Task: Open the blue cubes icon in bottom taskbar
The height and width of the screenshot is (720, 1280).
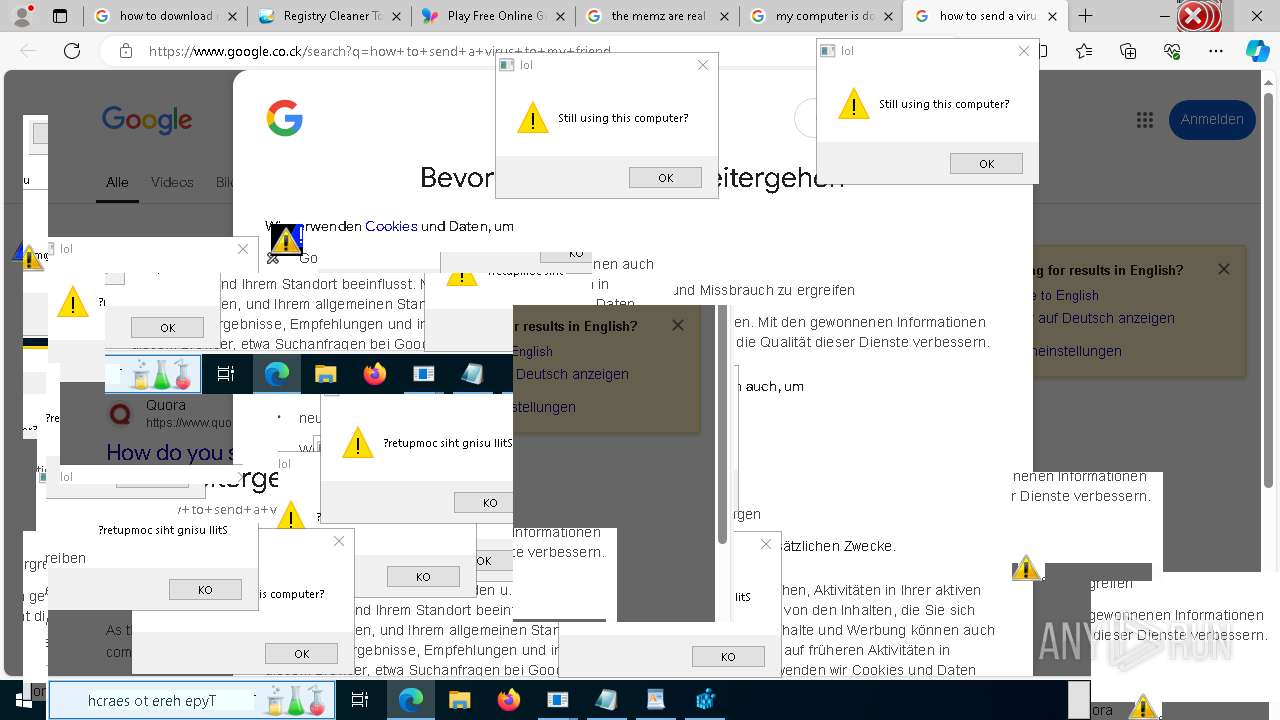Action: (706, 701)
